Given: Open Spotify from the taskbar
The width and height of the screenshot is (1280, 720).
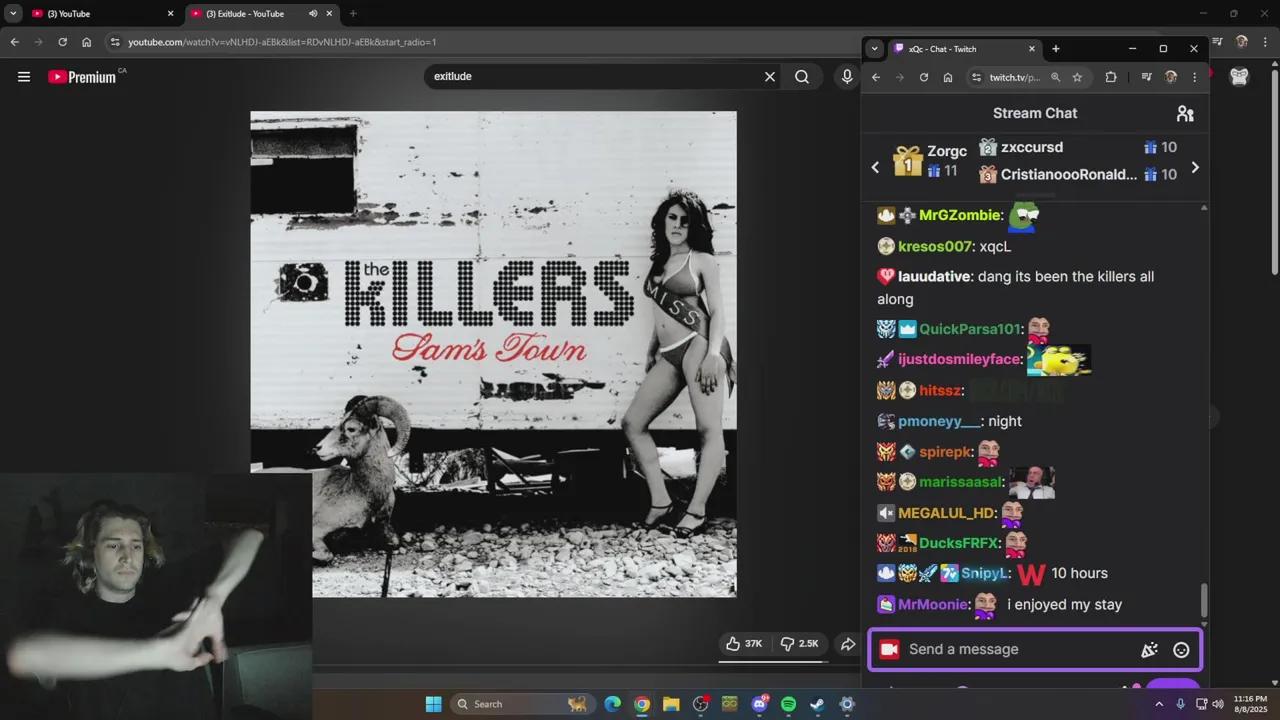Looking at the screenshot, I should [788, 704].
